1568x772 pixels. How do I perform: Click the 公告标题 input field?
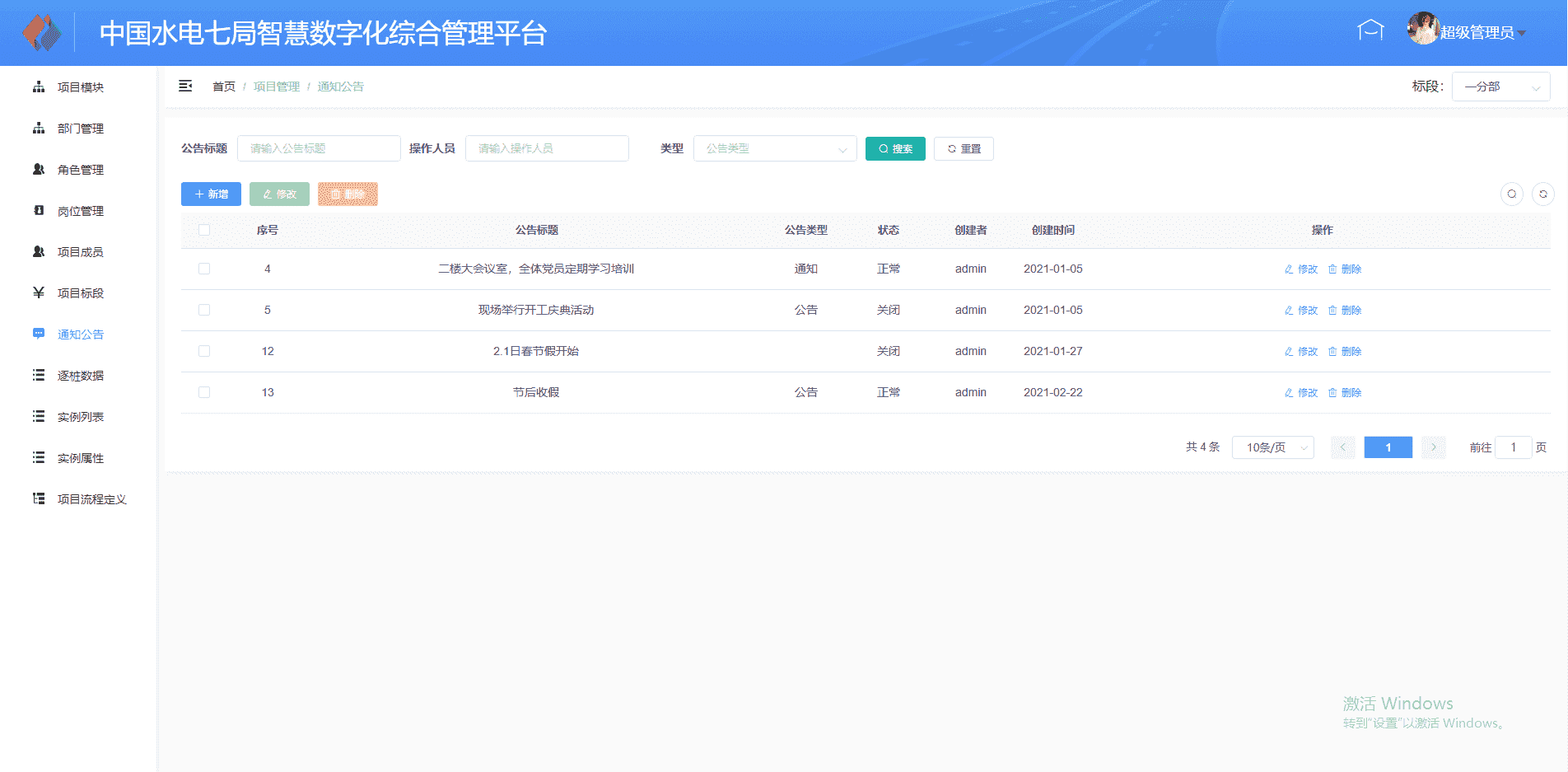pyautogui.click(x=319, y=148)
